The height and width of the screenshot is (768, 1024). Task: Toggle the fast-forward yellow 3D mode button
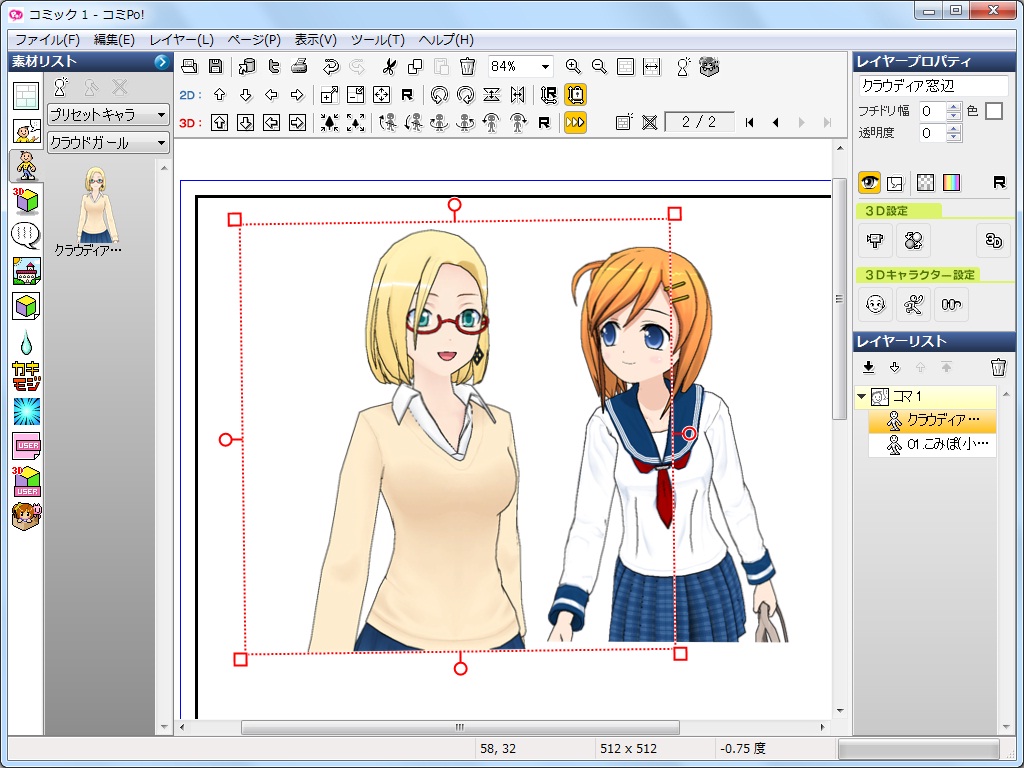(575, 122)
